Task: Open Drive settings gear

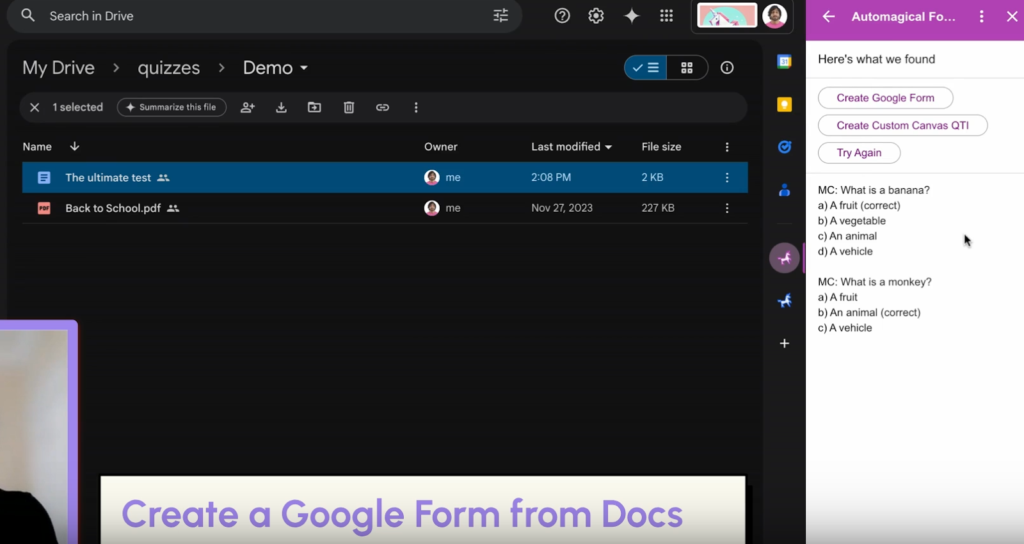Action: (x=596, y=16)
